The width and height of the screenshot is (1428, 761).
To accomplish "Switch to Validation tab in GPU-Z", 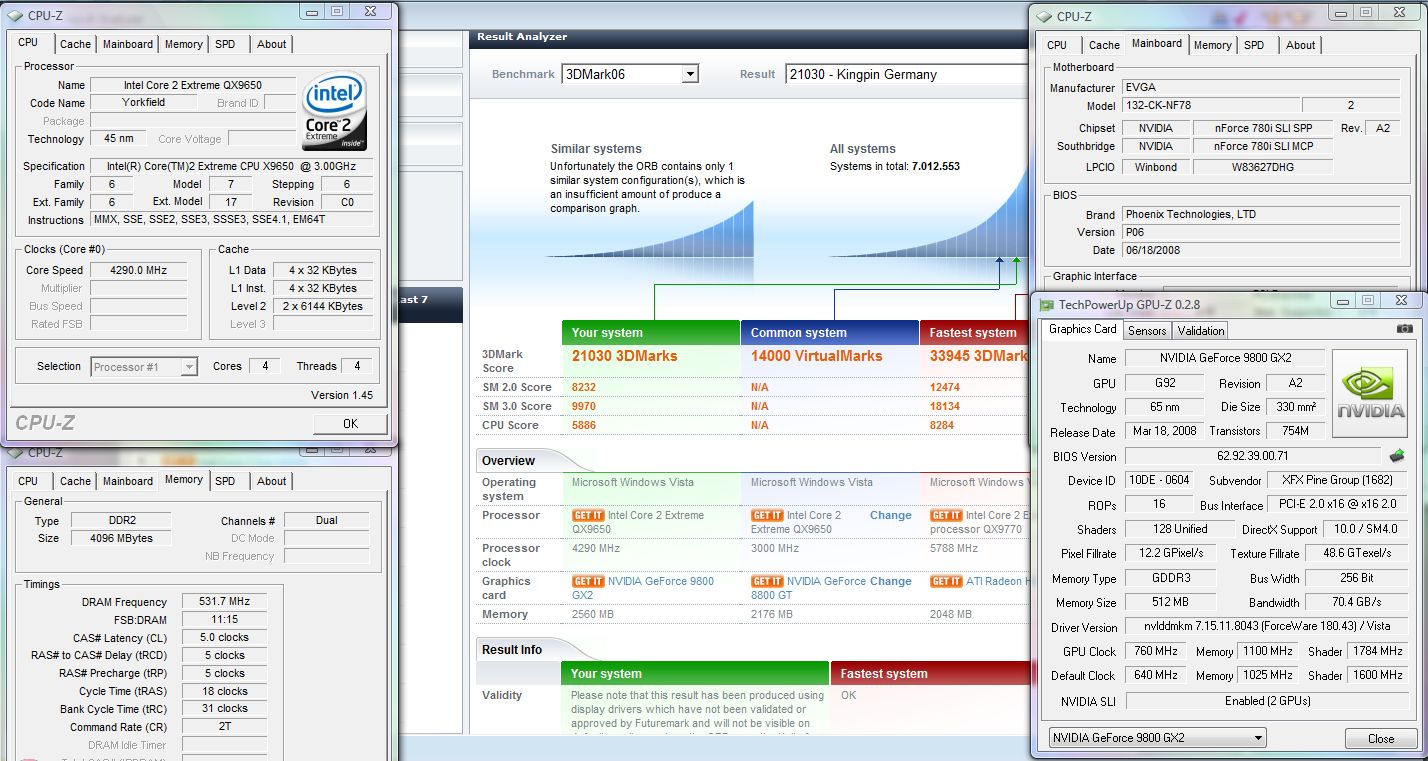I will 1200,331.
